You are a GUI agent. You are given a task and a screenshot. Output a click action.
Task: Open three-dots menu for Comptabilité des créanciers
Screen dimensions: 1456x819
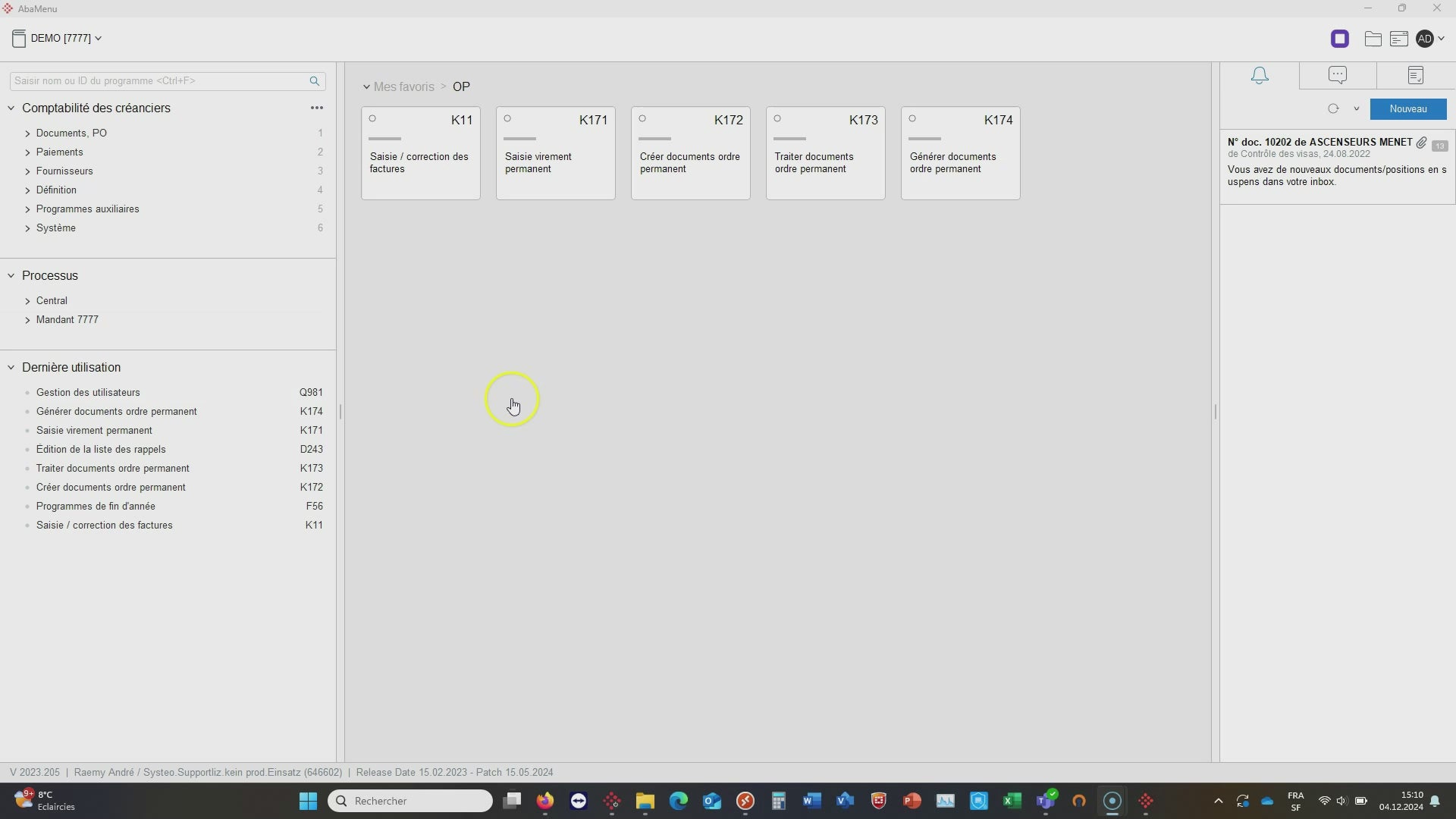pos(317,108)
